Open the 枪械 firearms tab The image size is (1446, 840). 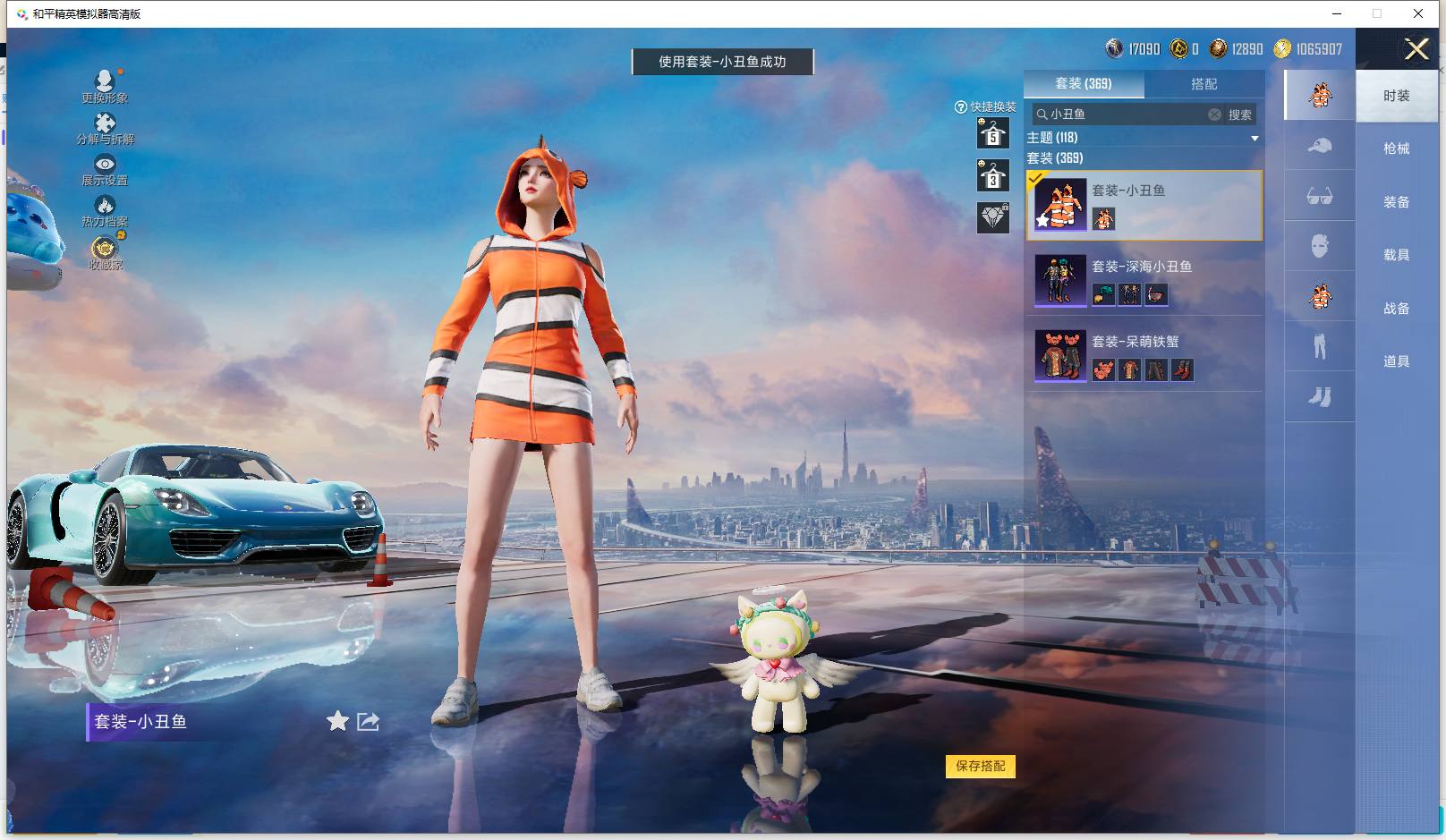[1397, 148]
